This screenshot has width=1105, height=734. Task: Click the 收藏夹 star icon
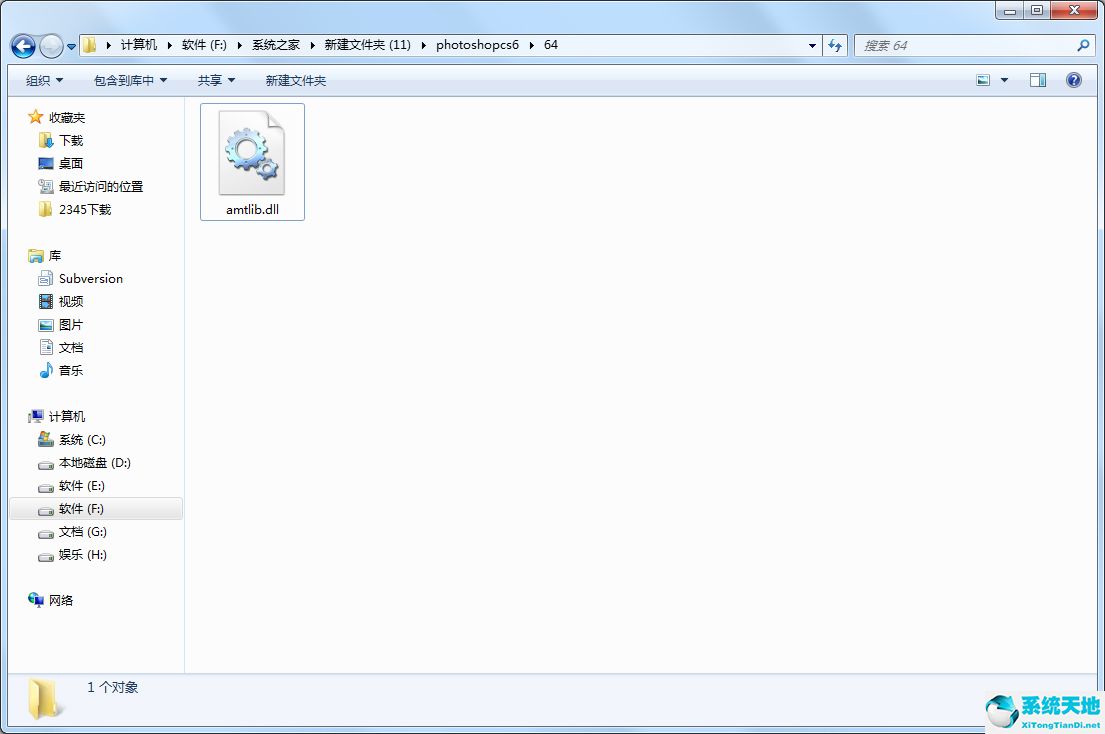tap(35, 116)
